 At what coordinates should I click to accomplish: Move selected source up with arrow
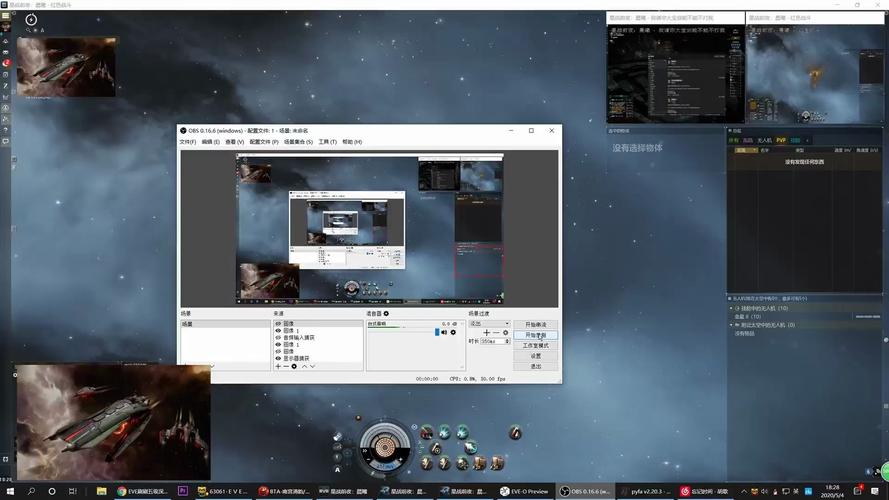coord(304,366)
